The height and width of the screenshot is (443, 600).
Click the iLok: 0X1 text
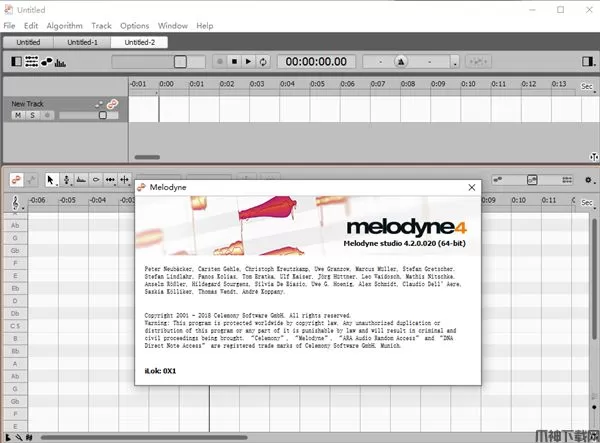tap(160, 371)
